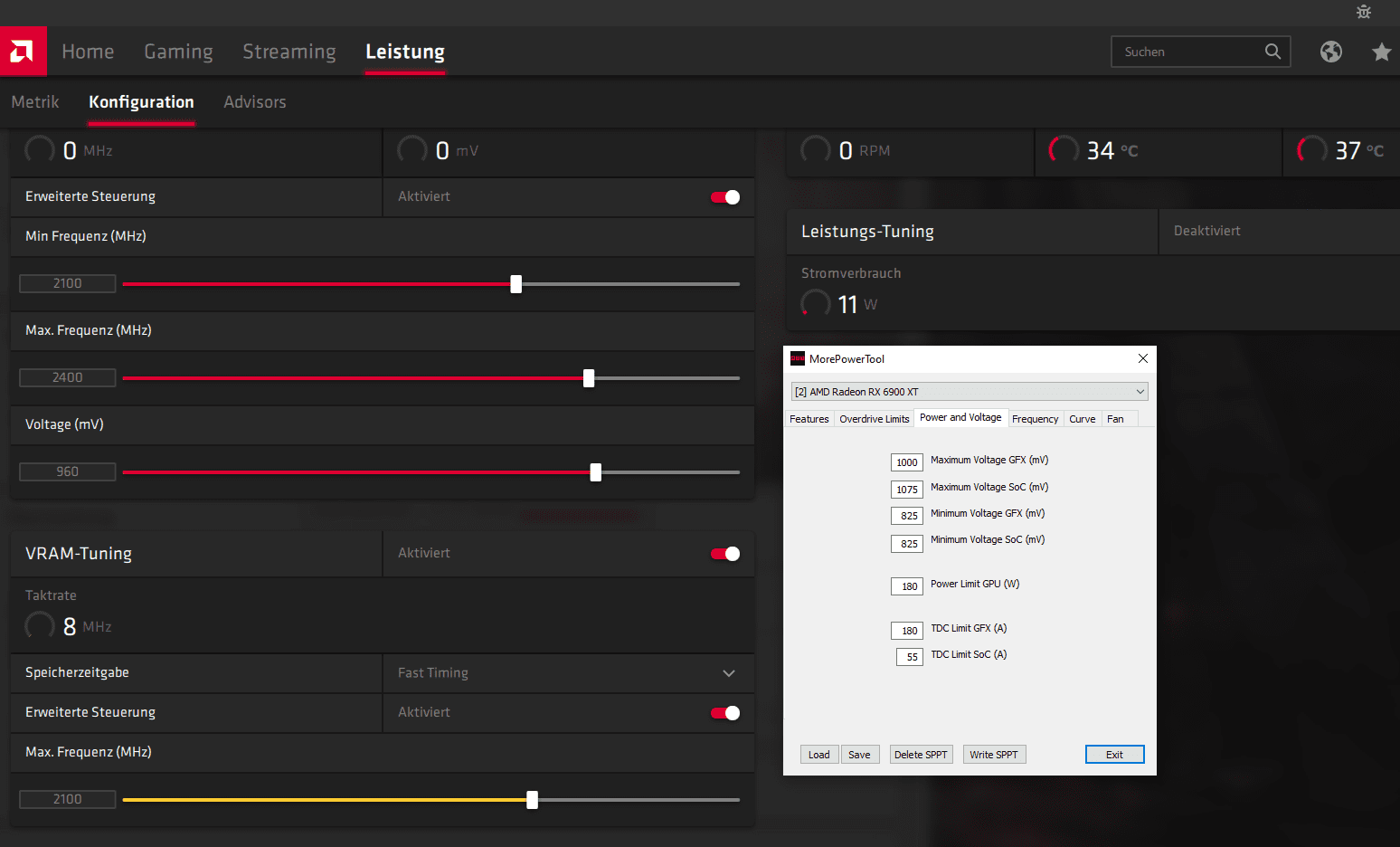Click the Leistungs-Tuning Deaktiviert field

(x=1279, y=232)
